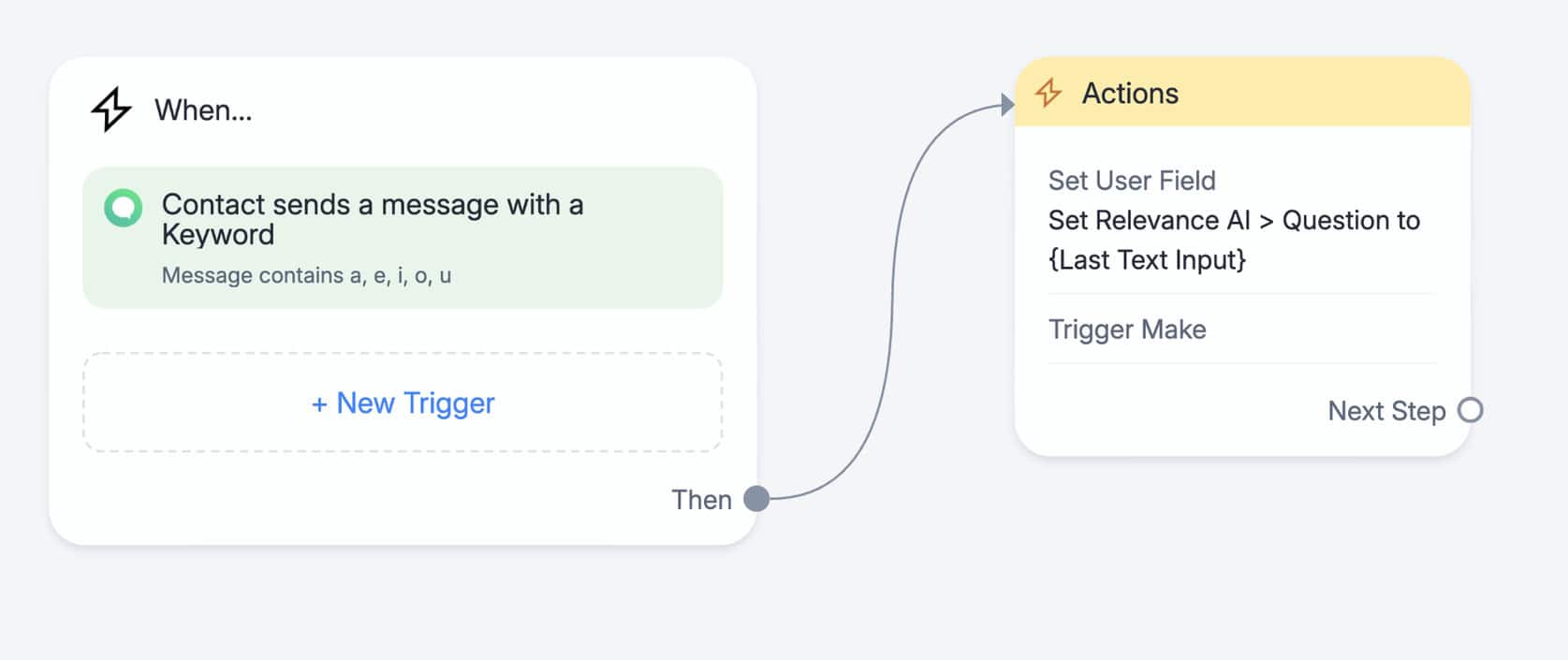Click the 'Then' label text

[701, 500]
